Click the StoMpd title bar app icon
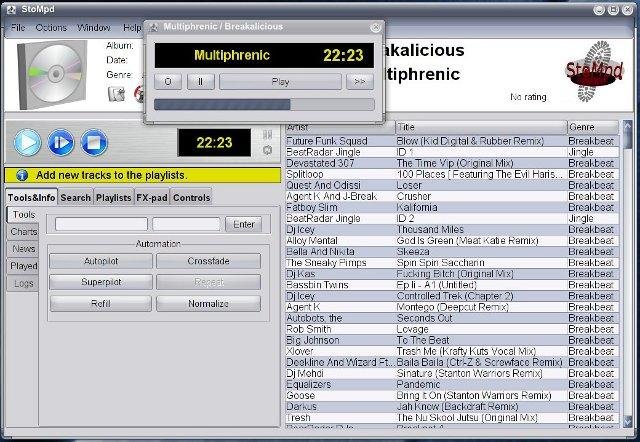Screen dimensions: 640x442 pos(11,9)
